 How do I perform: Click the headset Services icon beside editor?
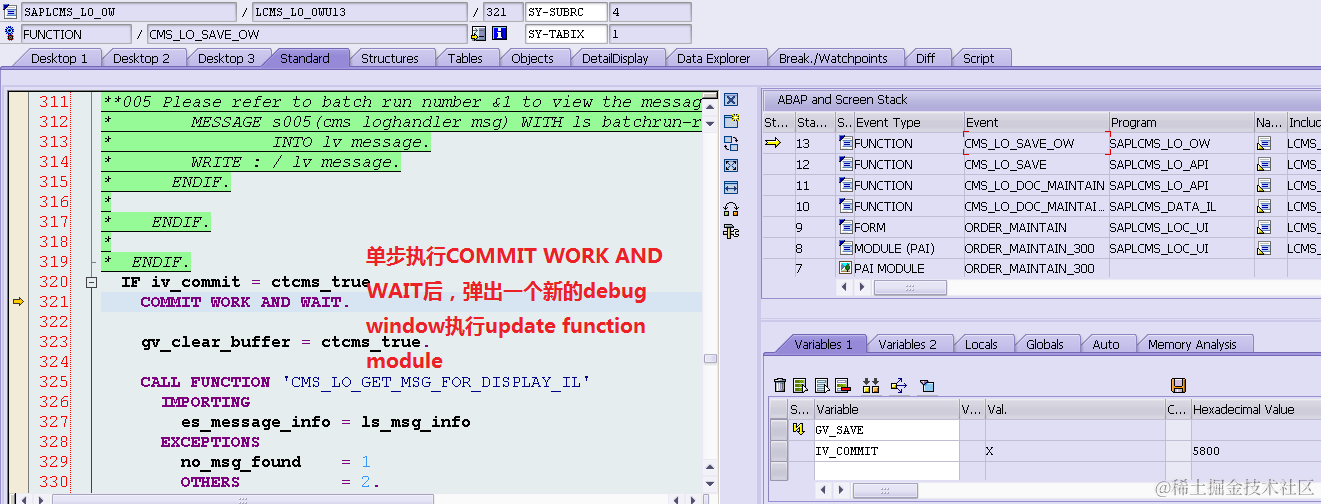pyautogui.click(x=731, y=209)
